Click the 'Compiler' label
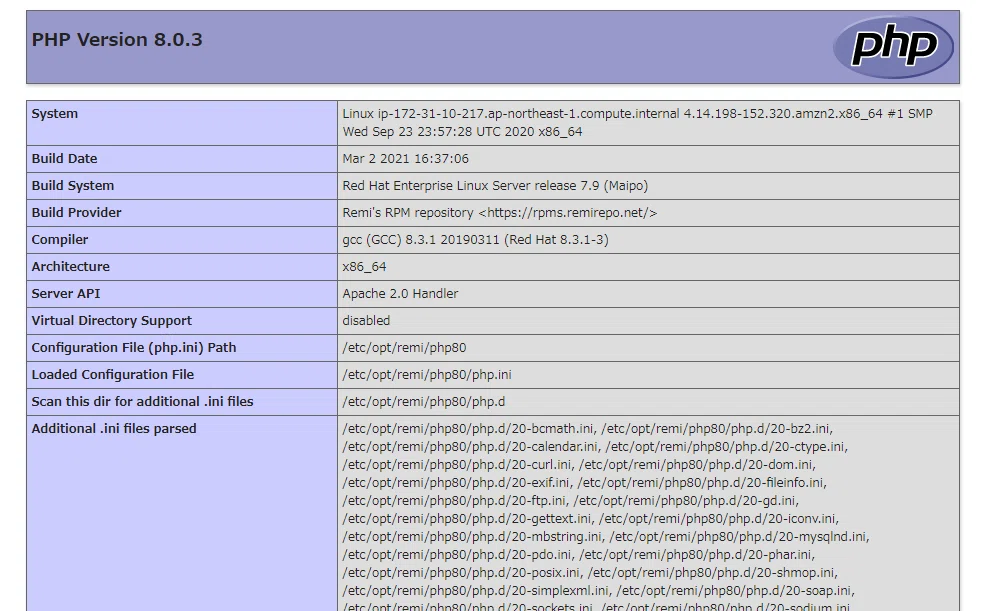 click(60, 240)
